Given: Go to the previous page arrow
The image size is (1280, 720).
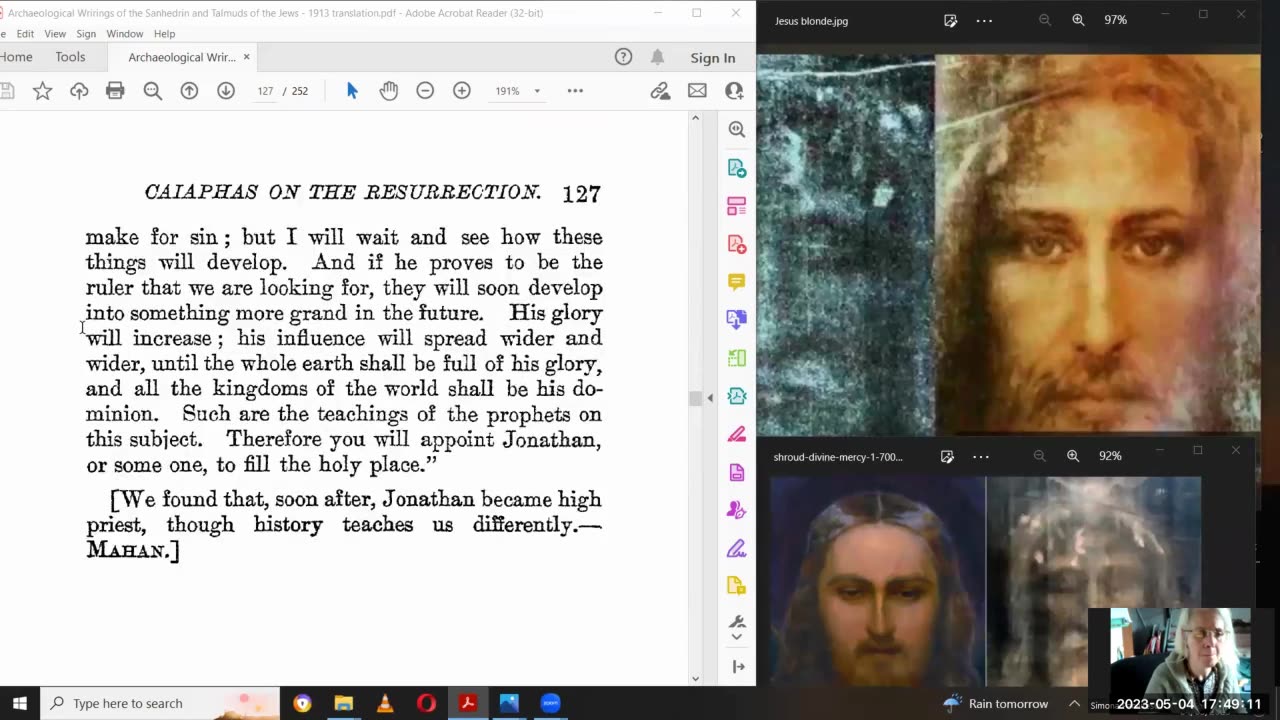Looking at the screenshot, I should (189, 91).
